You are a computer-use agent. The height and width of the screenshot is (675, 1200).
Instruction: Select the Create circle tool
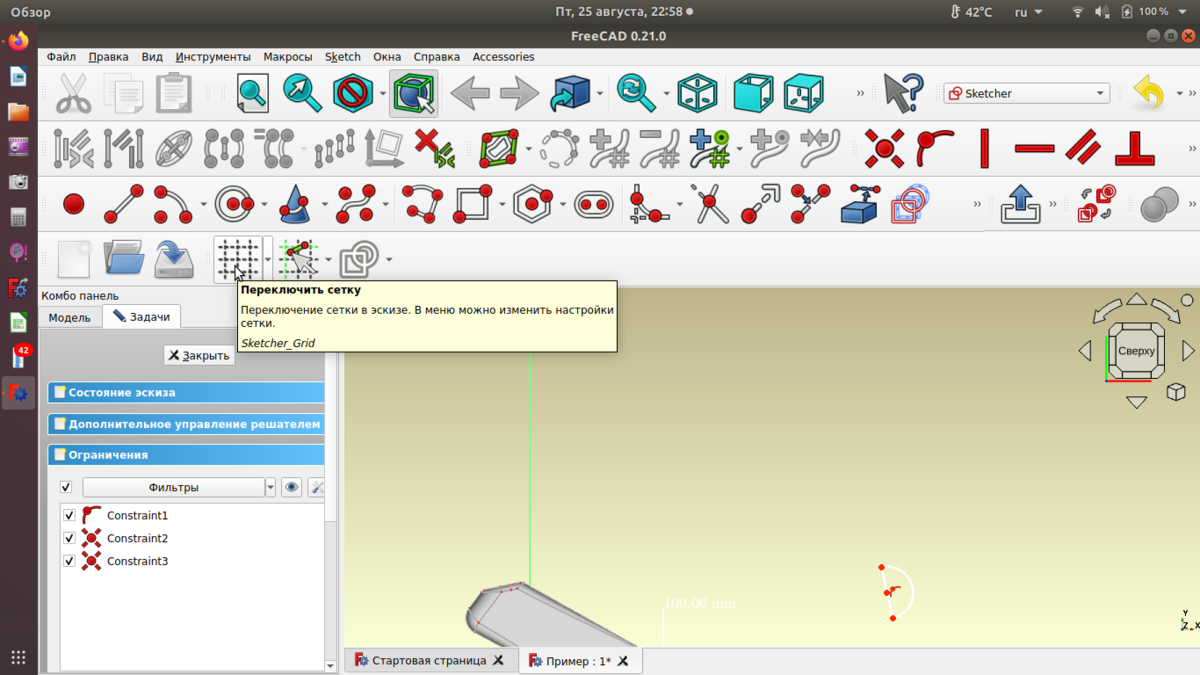click(234, 205)
